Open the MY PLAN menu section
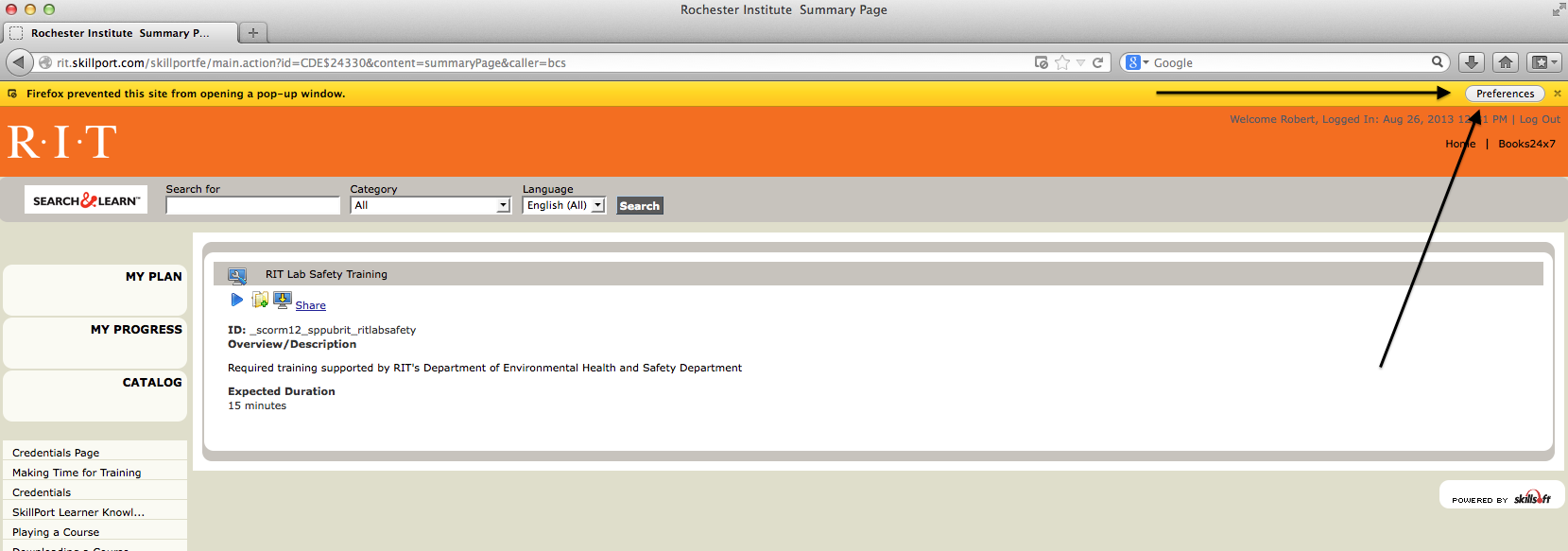Image resolution: width=1568 pixels, height=551 pixels. pos(153,277)
